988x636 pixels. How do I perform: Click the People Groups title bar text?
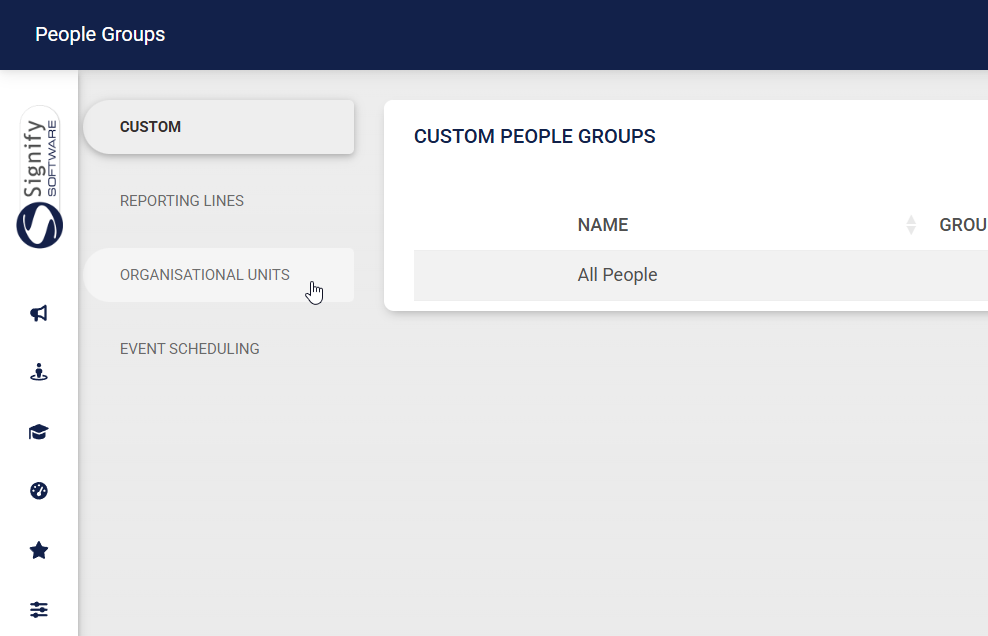(100, 34)
